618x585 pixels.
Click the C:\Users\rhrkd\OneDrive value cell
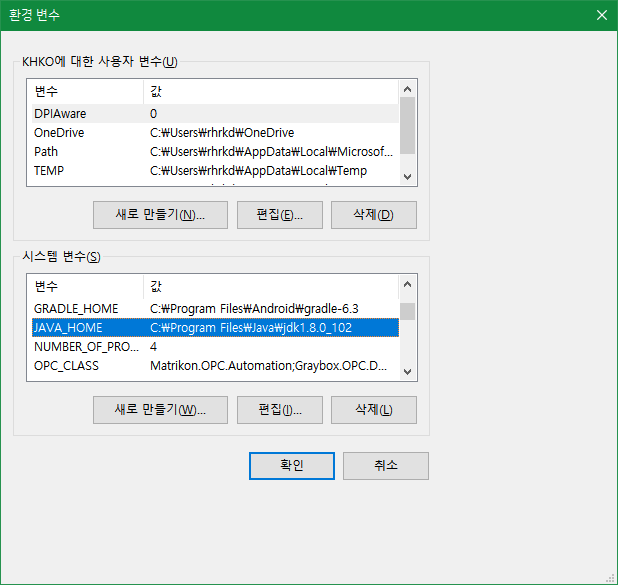(222, 132)
